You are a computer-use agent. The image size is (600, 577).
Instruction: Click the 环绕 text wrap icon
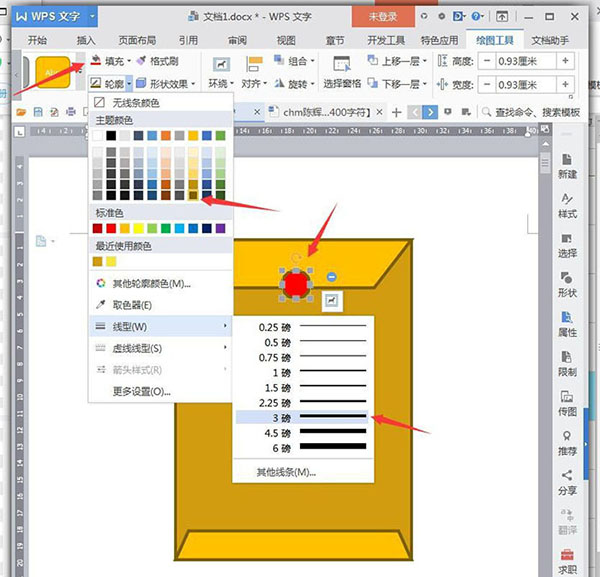click(x=221, y=64)
